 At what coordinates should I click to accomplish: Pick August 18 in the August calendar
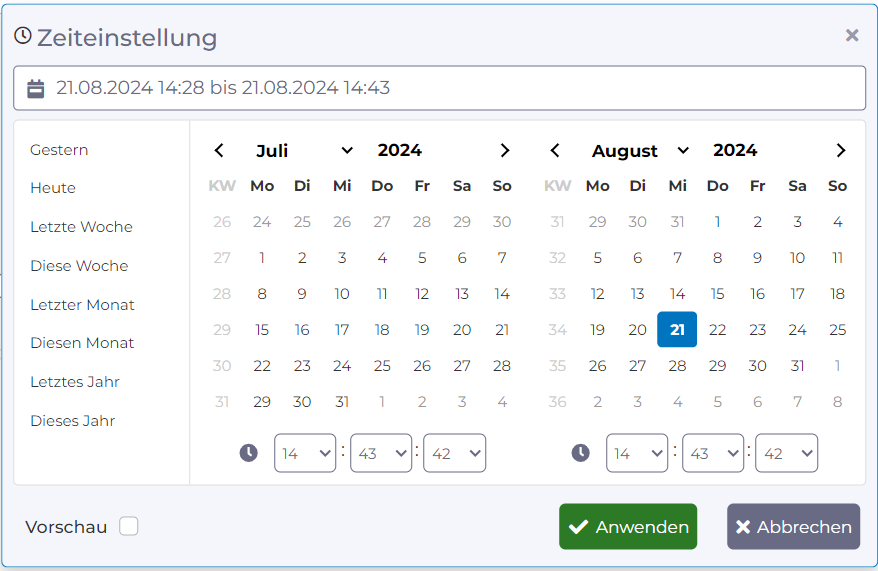[837, 294]
